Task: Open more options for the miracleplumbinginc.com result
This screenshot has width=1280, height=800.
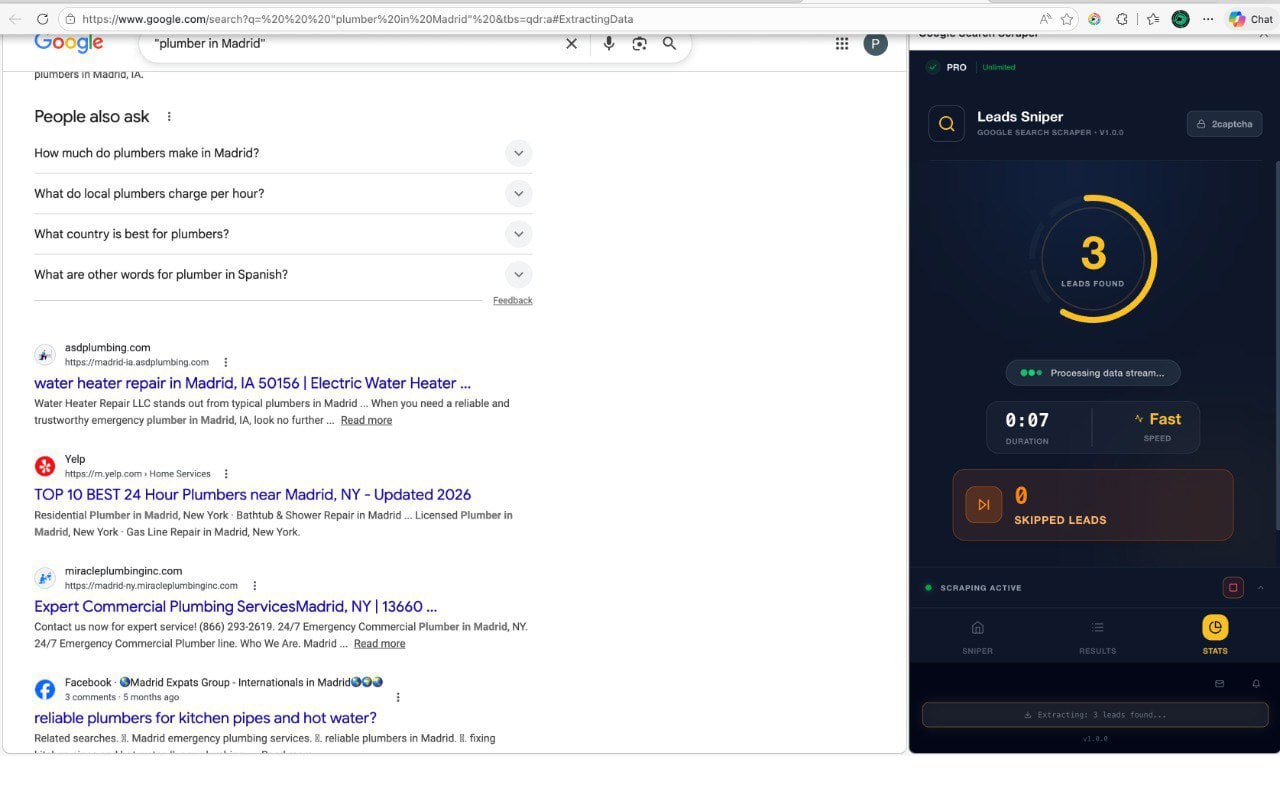Action: point(255,585)
